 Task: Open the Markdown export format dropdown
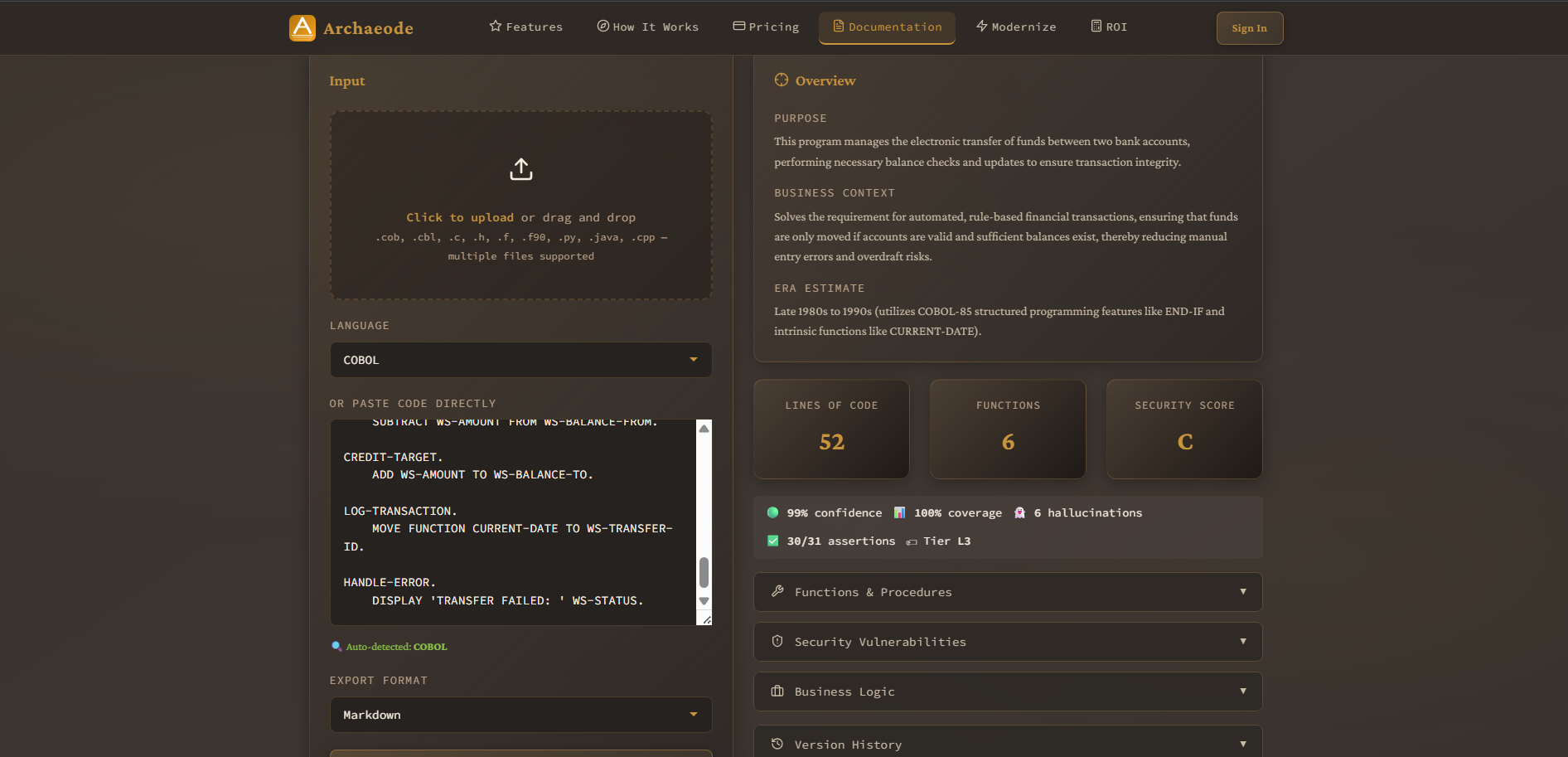point(521,715)
